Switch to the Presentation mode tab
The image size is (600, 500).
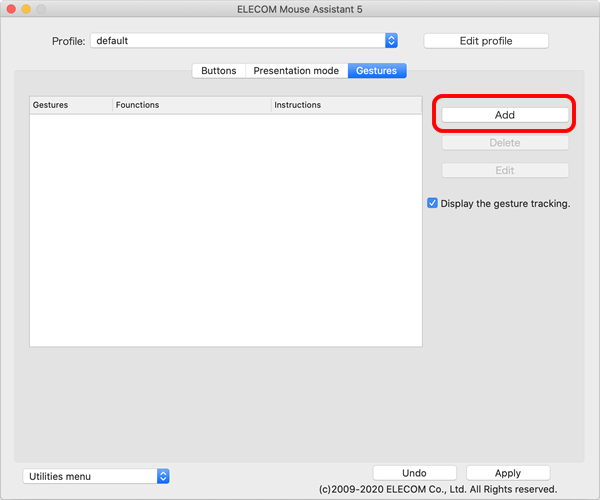pyautogui.click(x=296, y=71)
